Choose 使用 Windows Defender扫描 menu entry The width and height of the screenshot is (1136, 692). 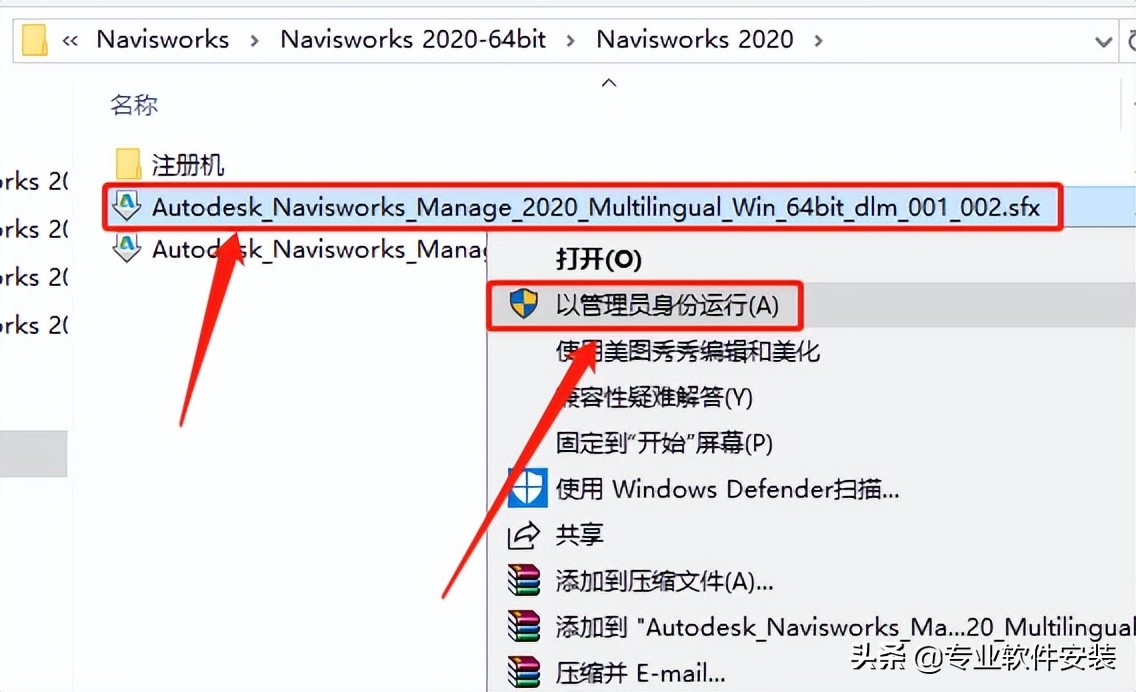click(x=727, y=489)
